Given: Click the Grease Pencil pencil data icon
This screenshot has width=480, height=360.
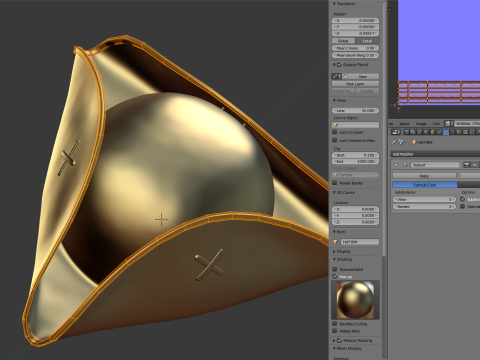Looking at the screenshot, I should pos(336,76).
